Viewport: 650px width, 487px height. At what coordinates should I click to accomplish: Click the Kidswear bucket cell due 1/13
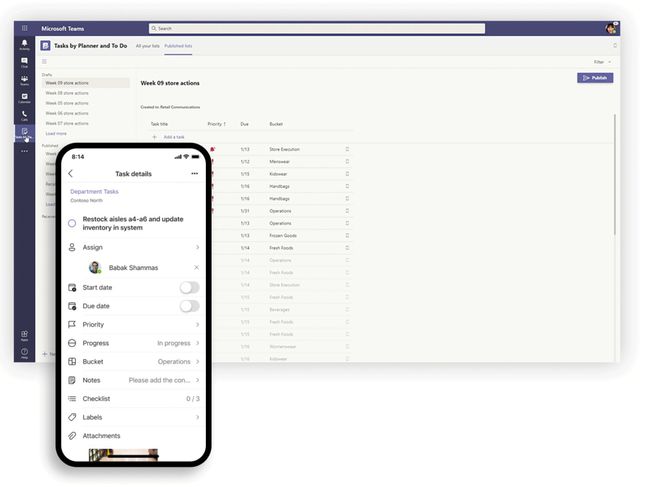278,174
